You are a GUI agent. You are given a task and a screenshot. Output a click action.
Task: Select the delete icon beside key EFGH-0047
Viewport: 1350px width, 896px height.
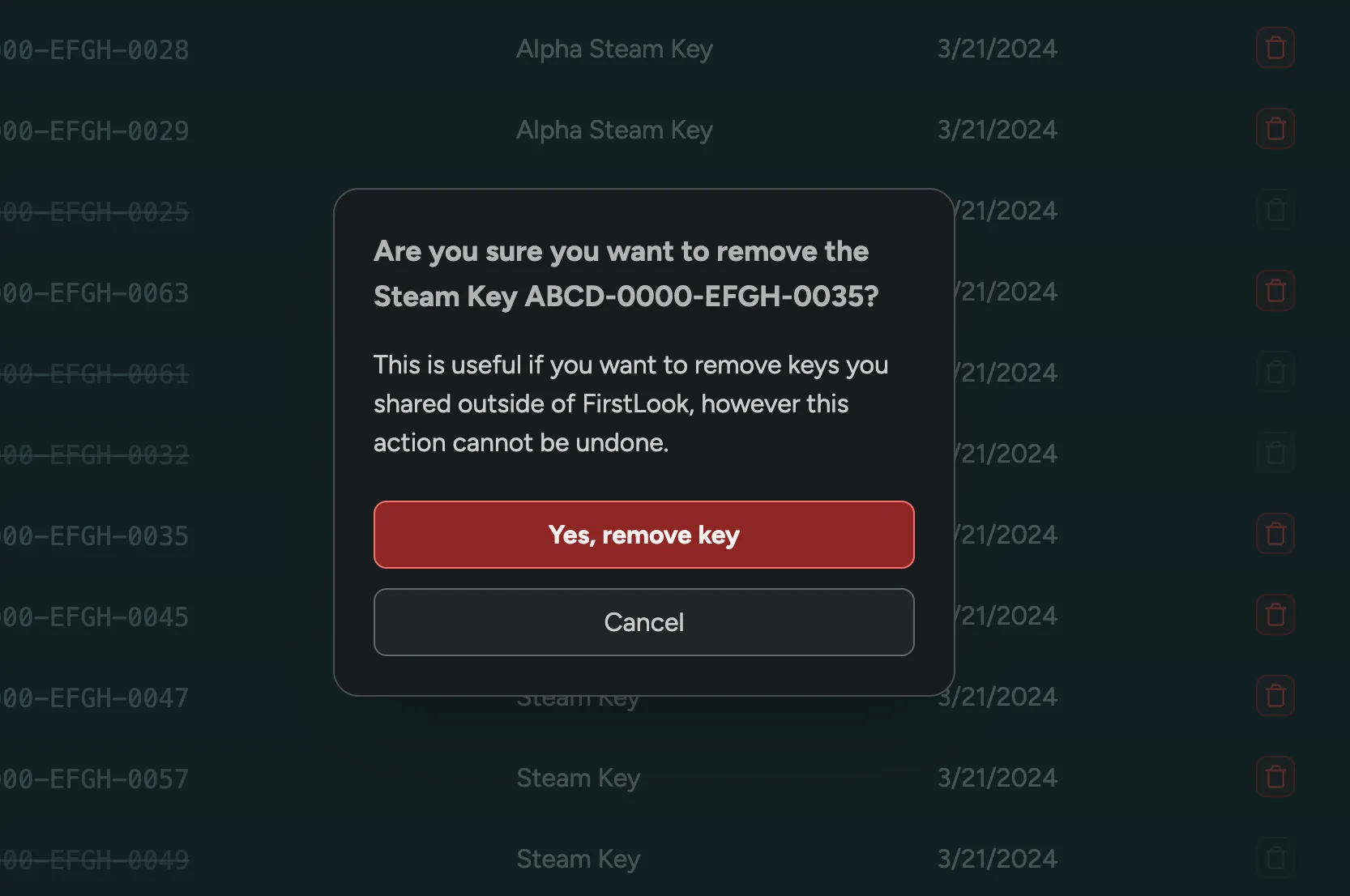click(1275, 696)
